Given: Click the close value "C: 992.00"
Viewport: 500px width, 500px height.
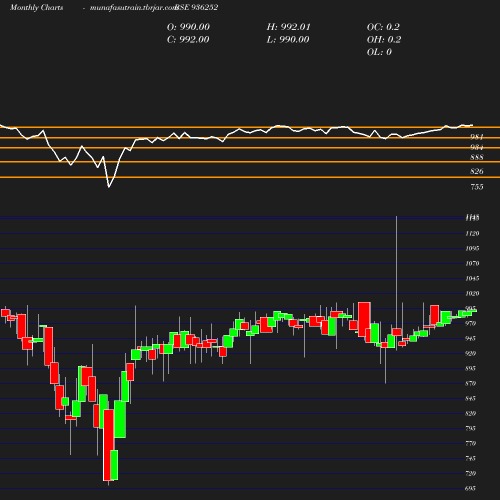Looking at the screenshot, I should (x=188, y=39).
